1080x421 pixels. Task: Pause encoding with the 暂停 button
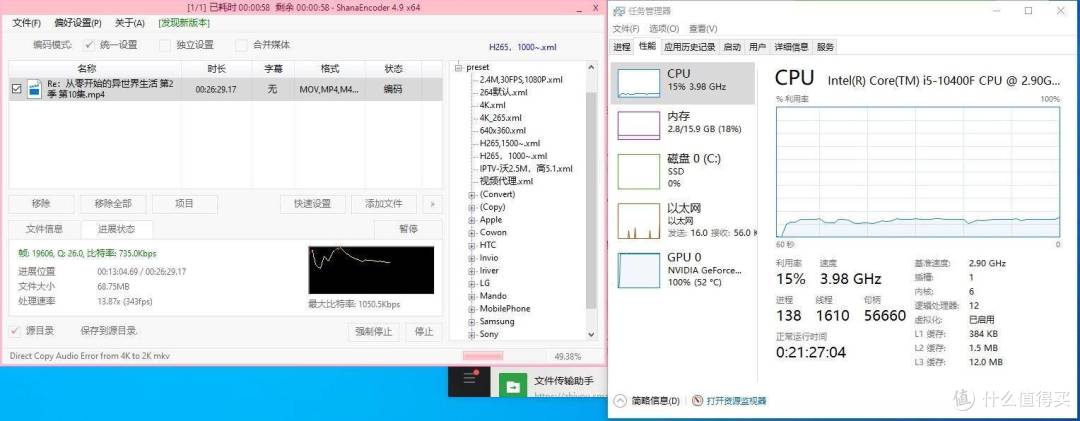pos(408,229)
